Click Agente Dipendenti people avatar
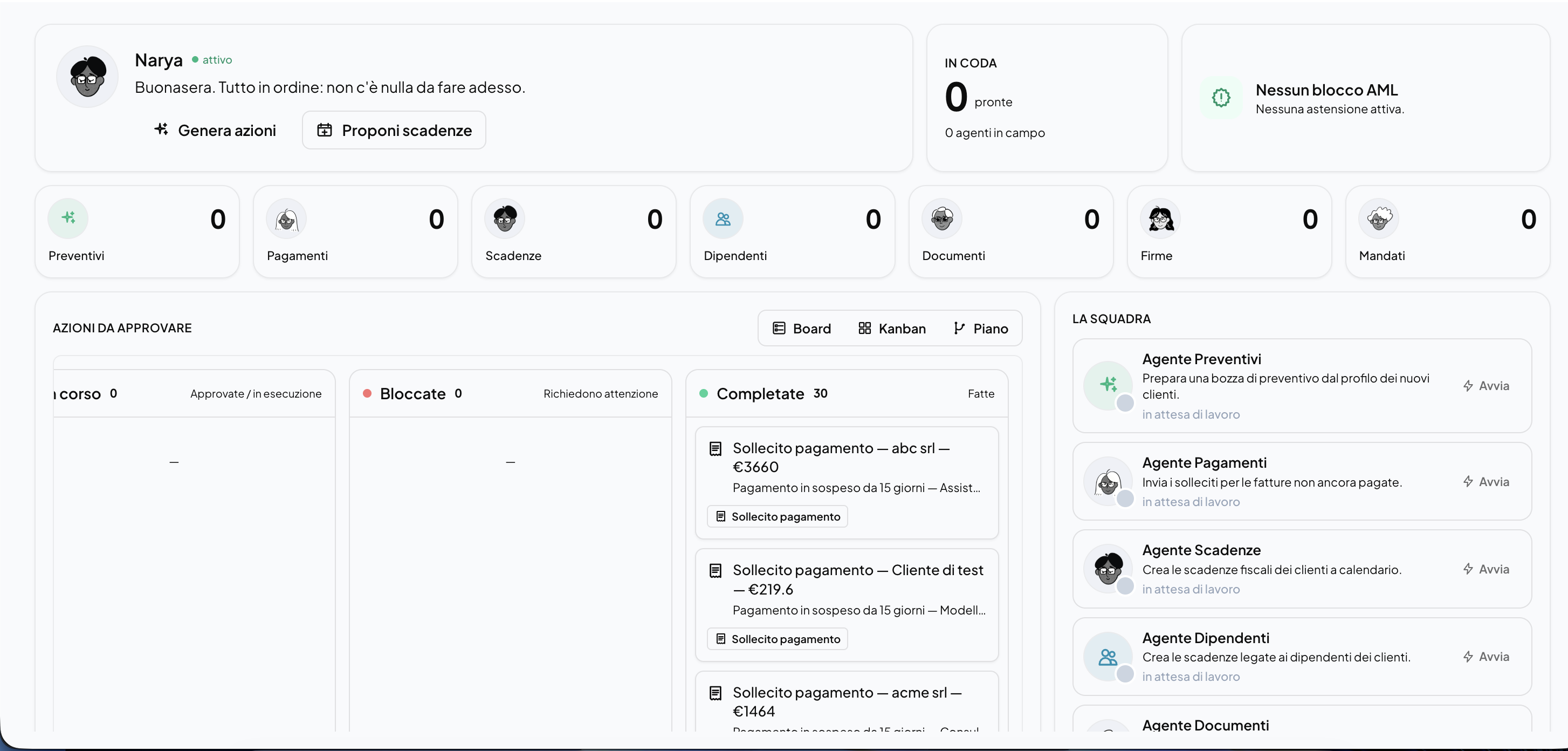This screenshot has height=751, width=1568. (1108, 657)
